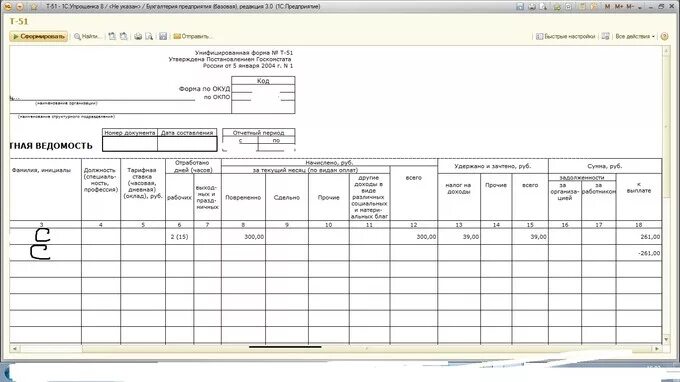The height and width of the screenshot is (382, 680).
Task: Open the calendar from title bar
Action: pos(594,7)
